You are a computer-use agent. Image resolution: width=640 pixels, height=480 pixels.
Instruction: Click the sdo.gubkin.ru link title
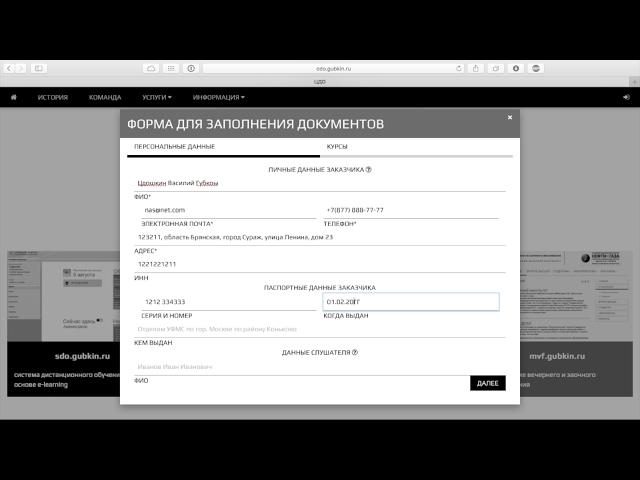pos(82,356)
